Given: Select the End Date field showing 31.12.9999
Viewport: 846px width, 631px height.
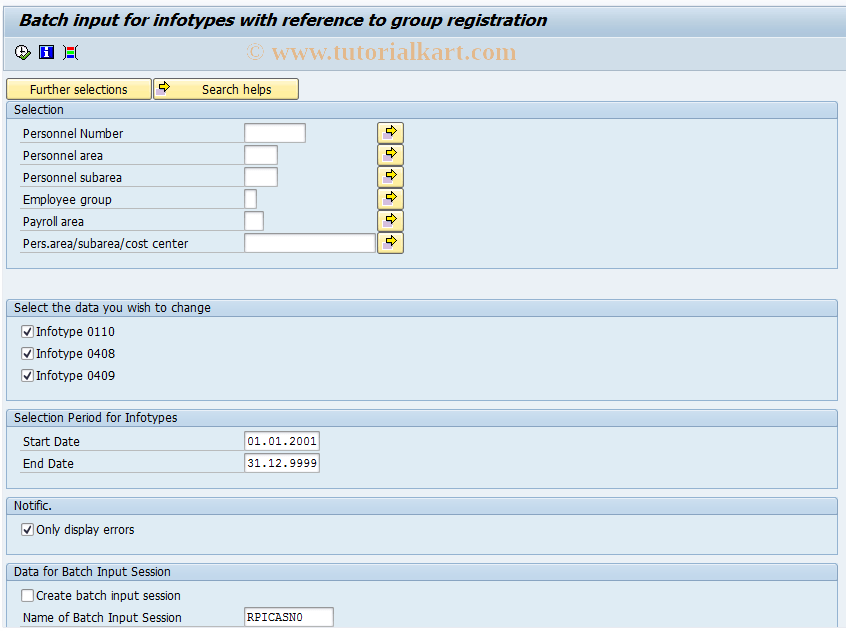Looking at the screenshot, I should click(x=282, y=462).
